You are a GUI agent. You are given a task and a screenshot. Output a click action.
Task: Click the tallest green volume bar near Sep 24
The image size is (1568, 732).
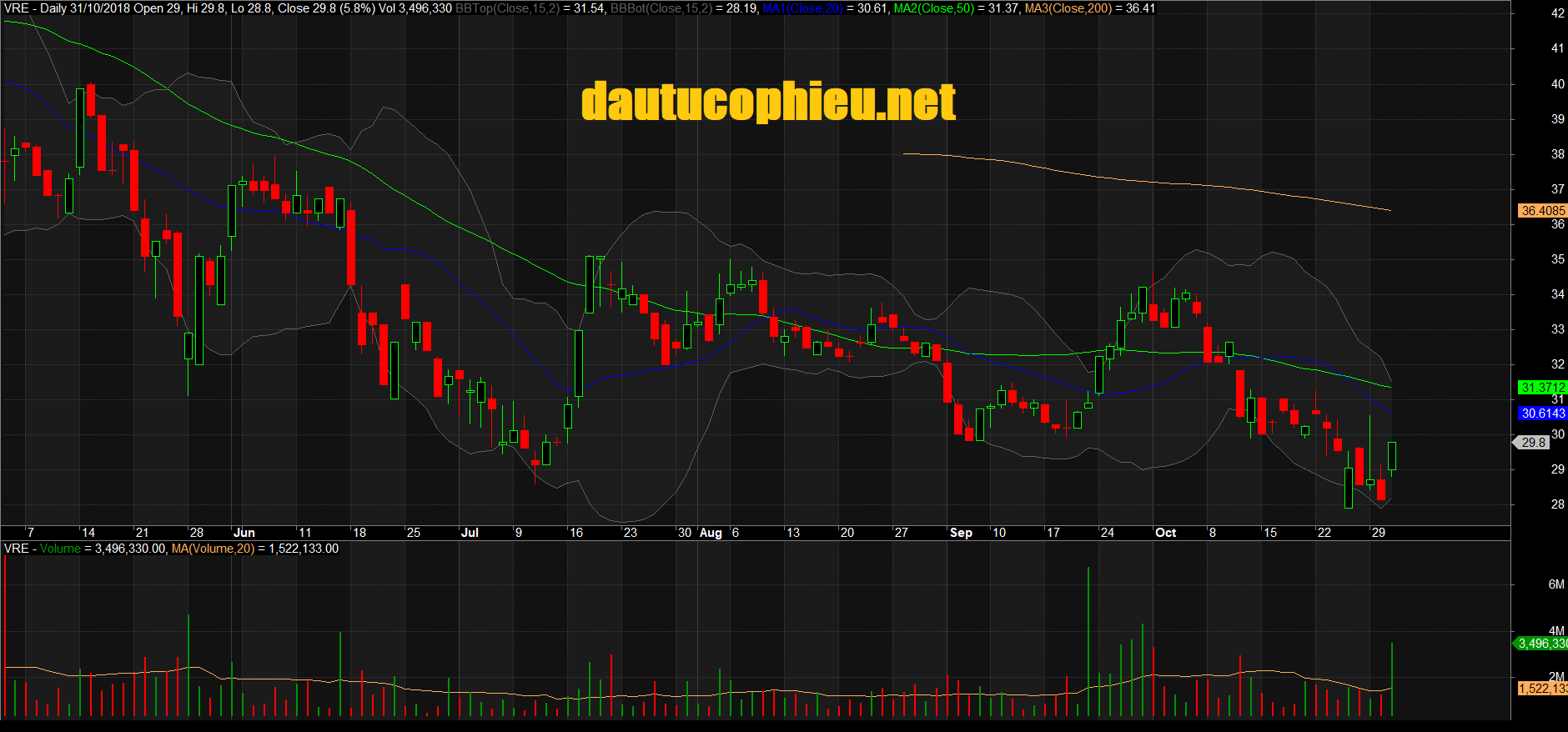[x=1088, y=642]
